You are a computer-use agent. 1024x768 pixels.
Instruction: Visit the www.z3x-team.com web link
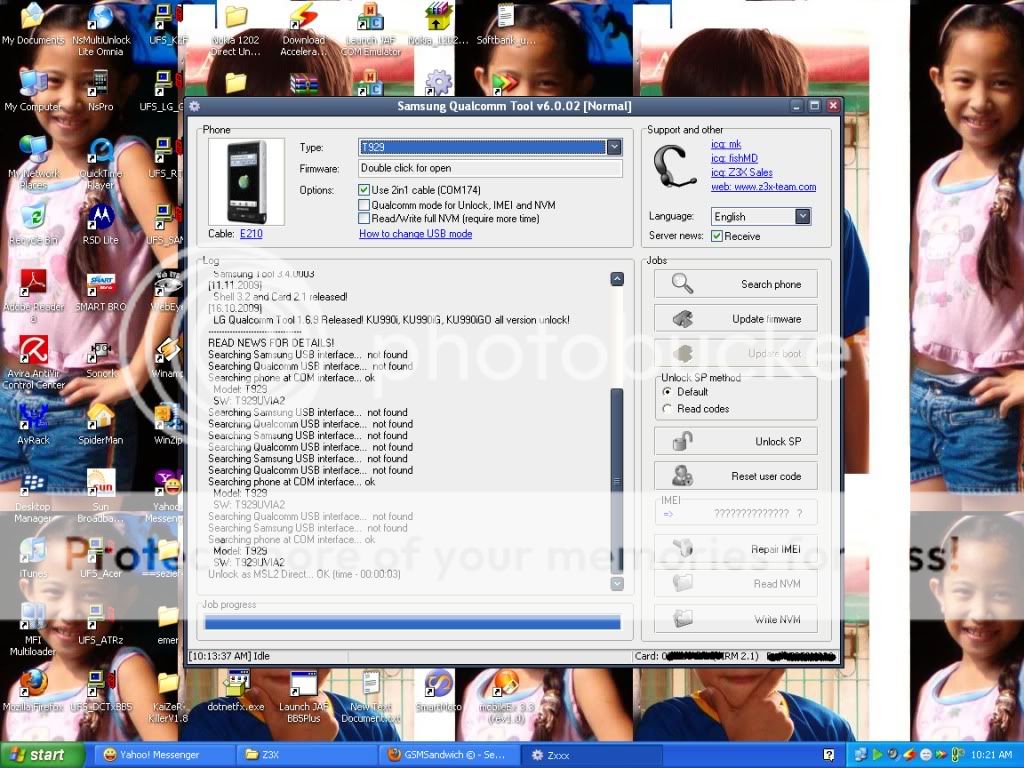pos(763,187)
